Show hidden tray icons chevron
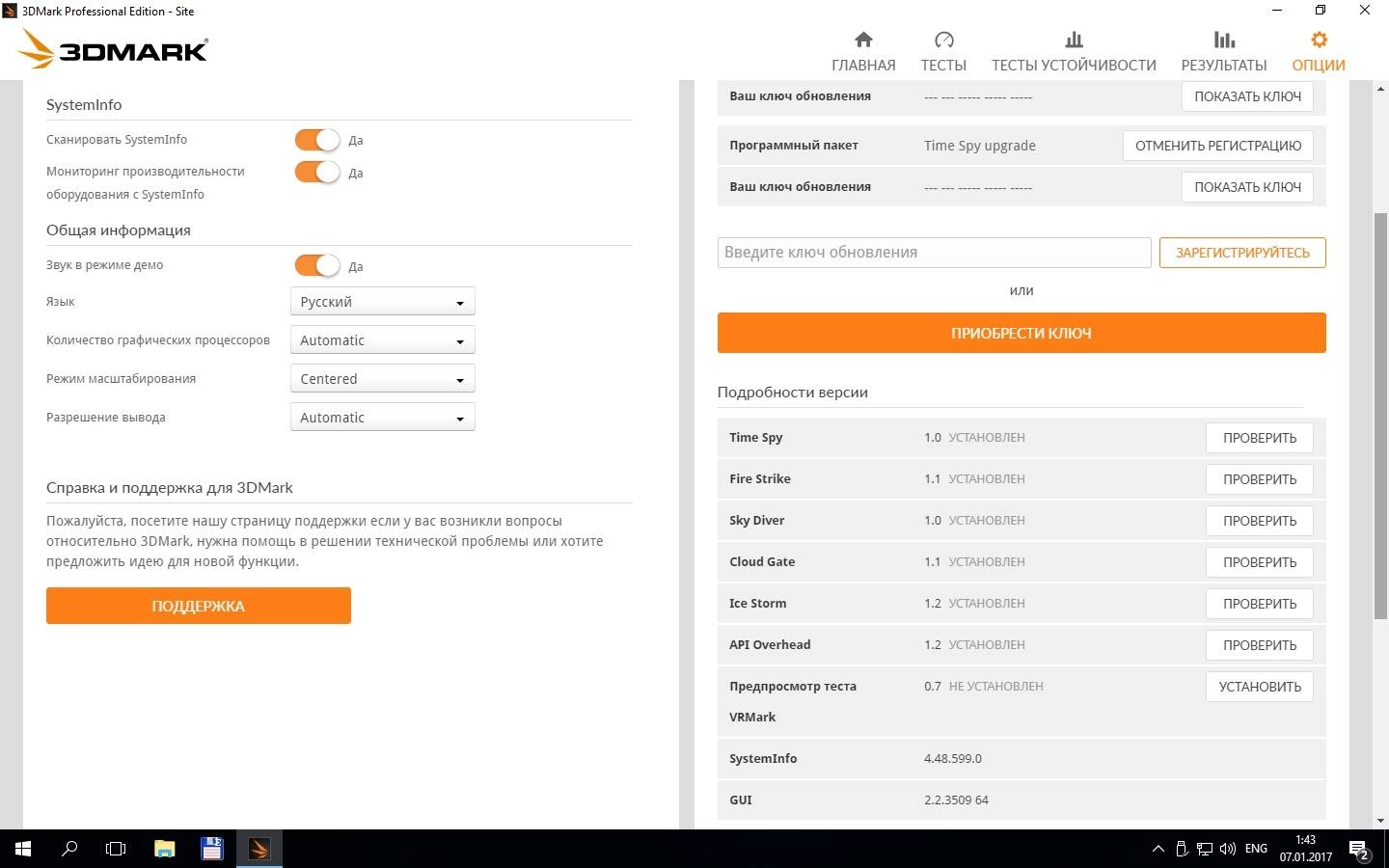 1157,849
